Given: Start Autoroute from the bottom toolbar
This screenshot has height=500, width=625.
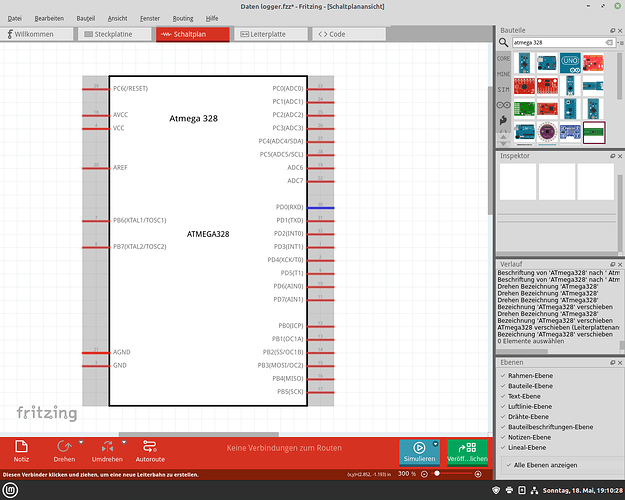Looking at the screenshot, I should [x=150, y=447].
